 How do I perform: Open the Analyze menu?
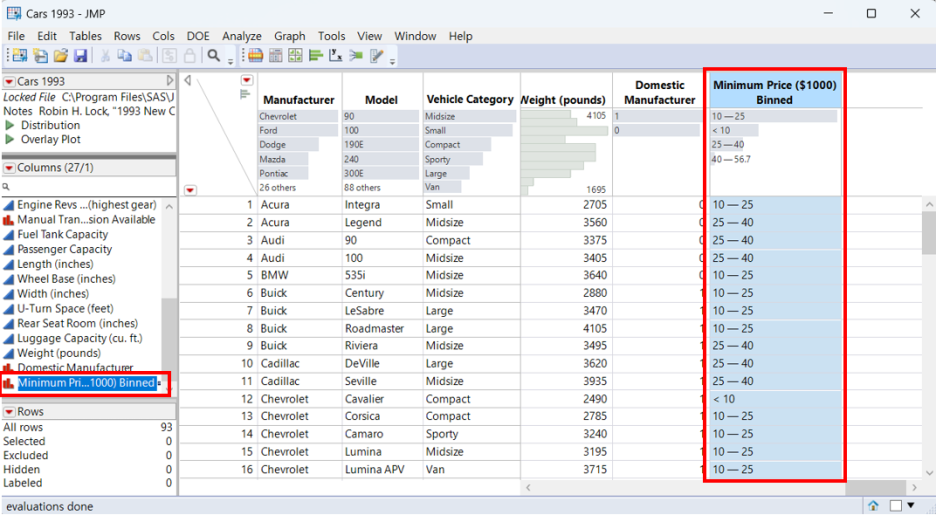click(242, 36)
